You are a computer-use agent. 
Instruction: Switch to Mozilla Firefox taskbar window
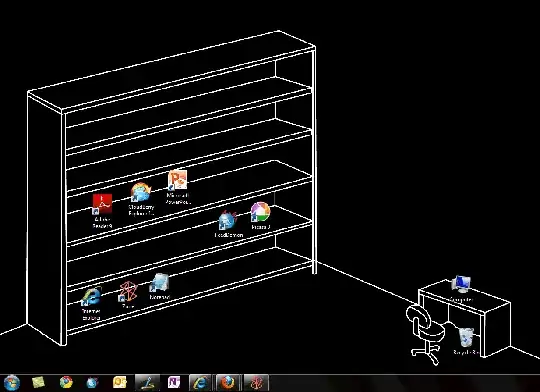pos(228,383)
